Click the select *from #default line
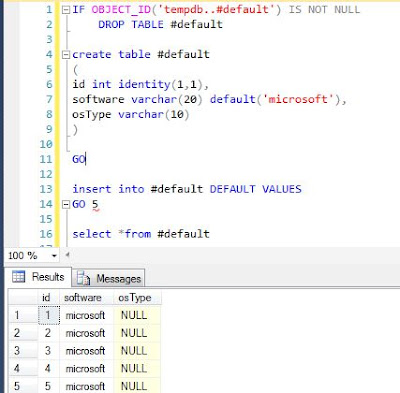Viewport: 400px width, 393px height. click(141, 234)
